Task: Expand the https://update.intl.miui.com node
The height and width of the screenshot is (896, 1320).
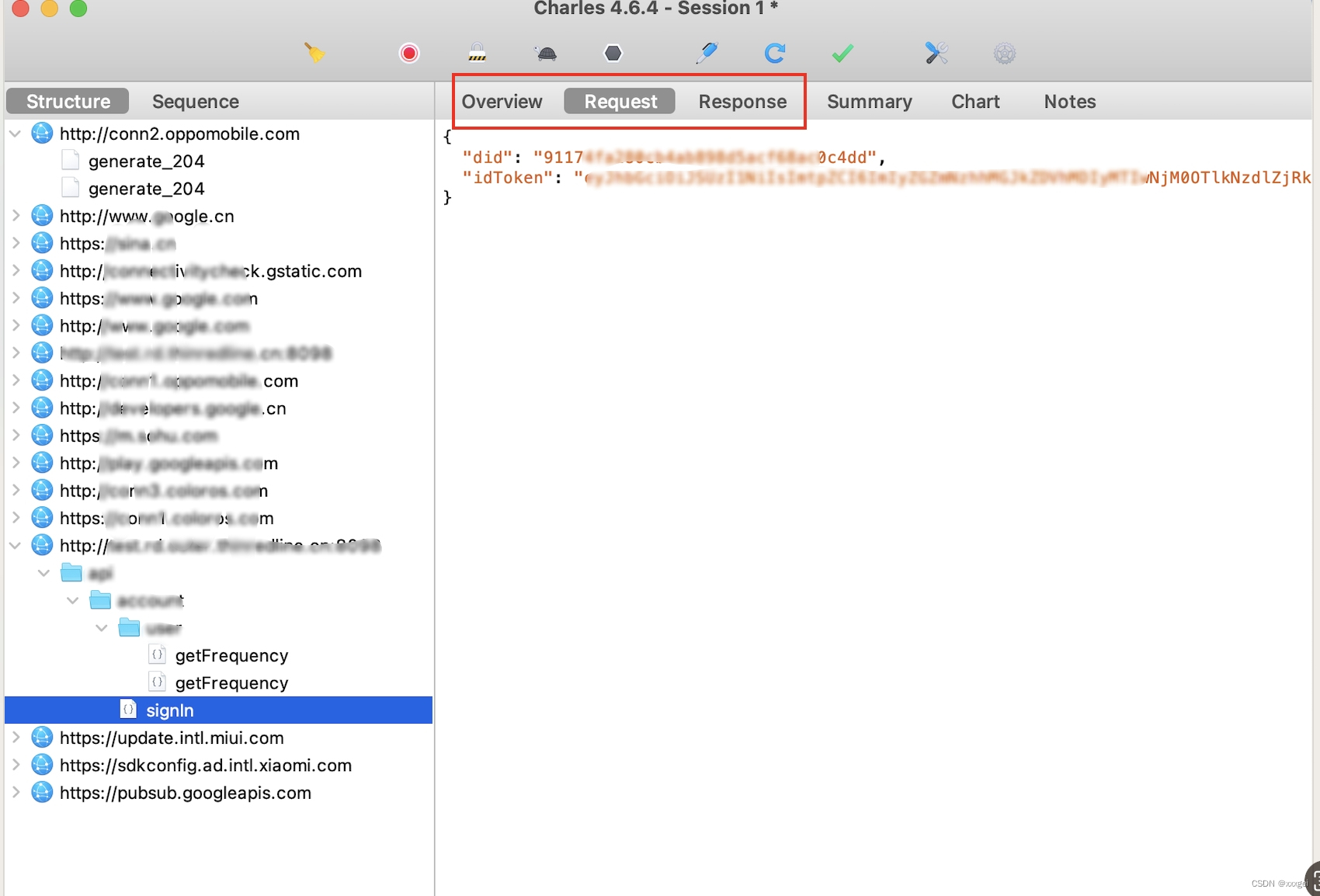Action: click(16, 738)
